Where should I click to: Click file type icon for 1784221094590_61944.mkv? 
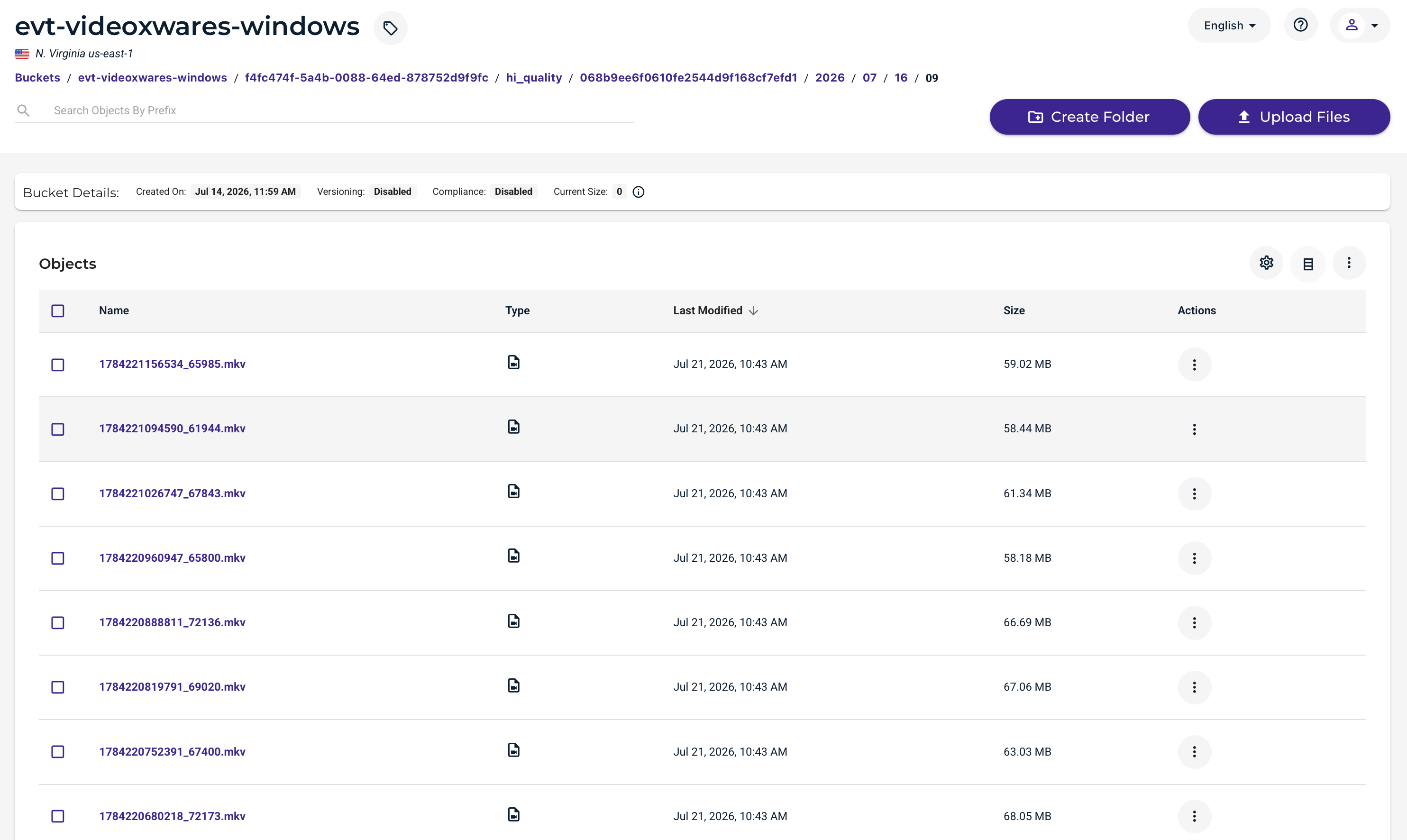point(513,427)
